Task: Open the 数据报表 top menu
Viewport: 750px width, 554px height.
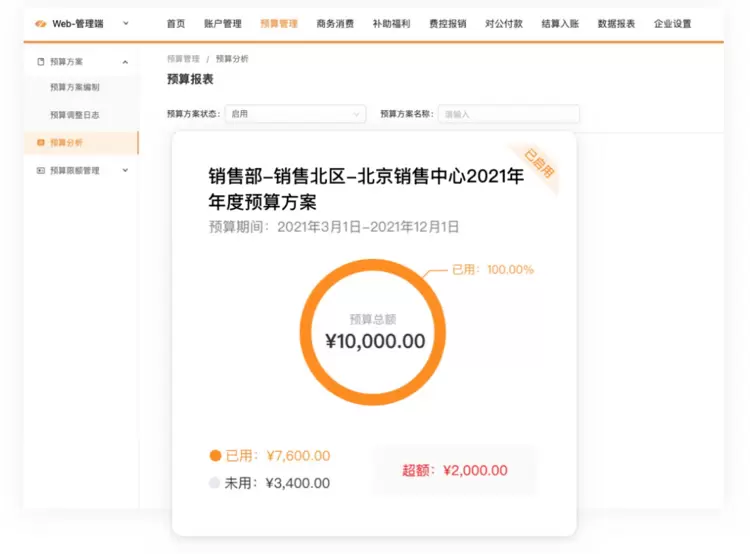Action: tap(616, 23)
